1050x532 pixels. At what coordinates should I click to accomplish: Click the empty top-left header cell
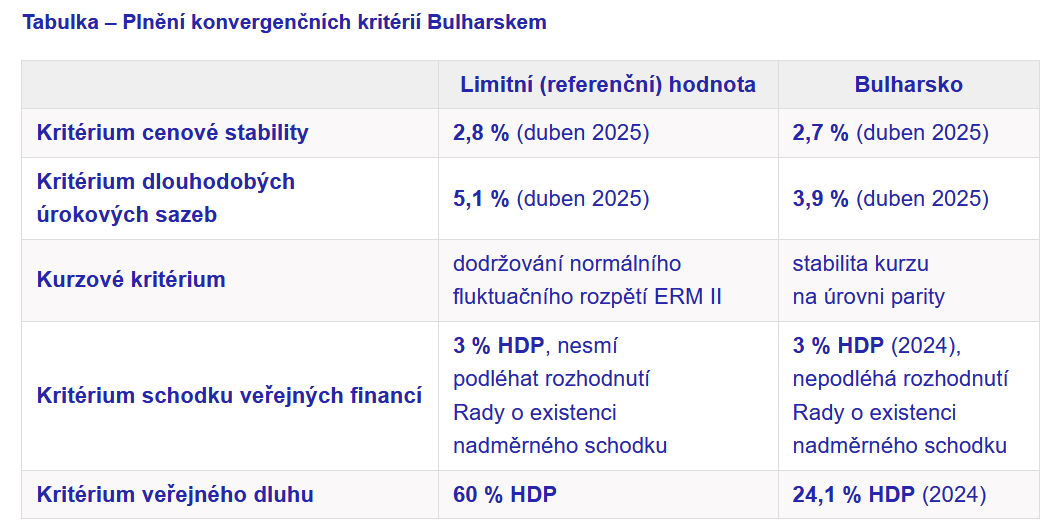230,84
